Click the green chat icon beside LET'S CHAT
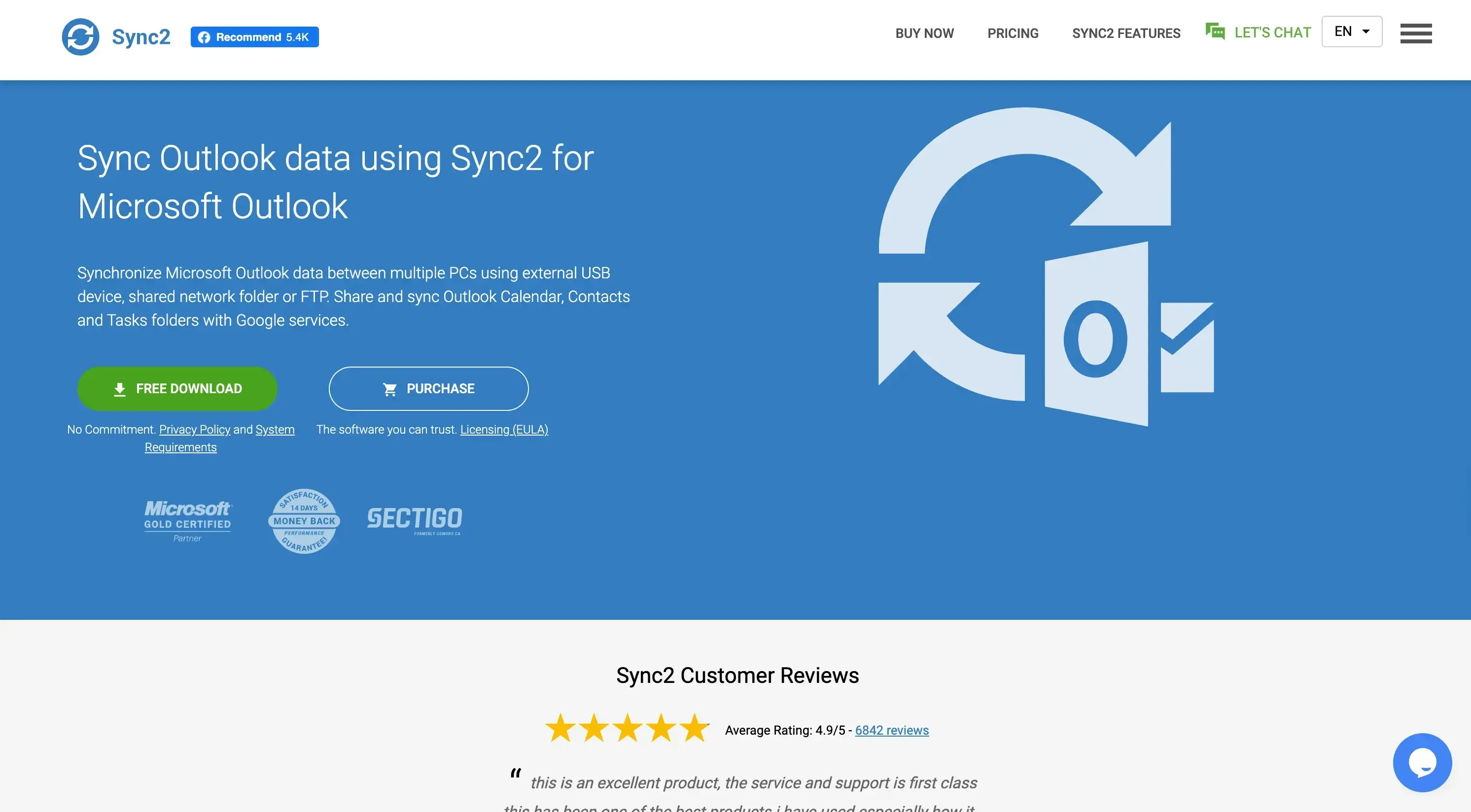1471x812 pixels. click(1214, 32)
